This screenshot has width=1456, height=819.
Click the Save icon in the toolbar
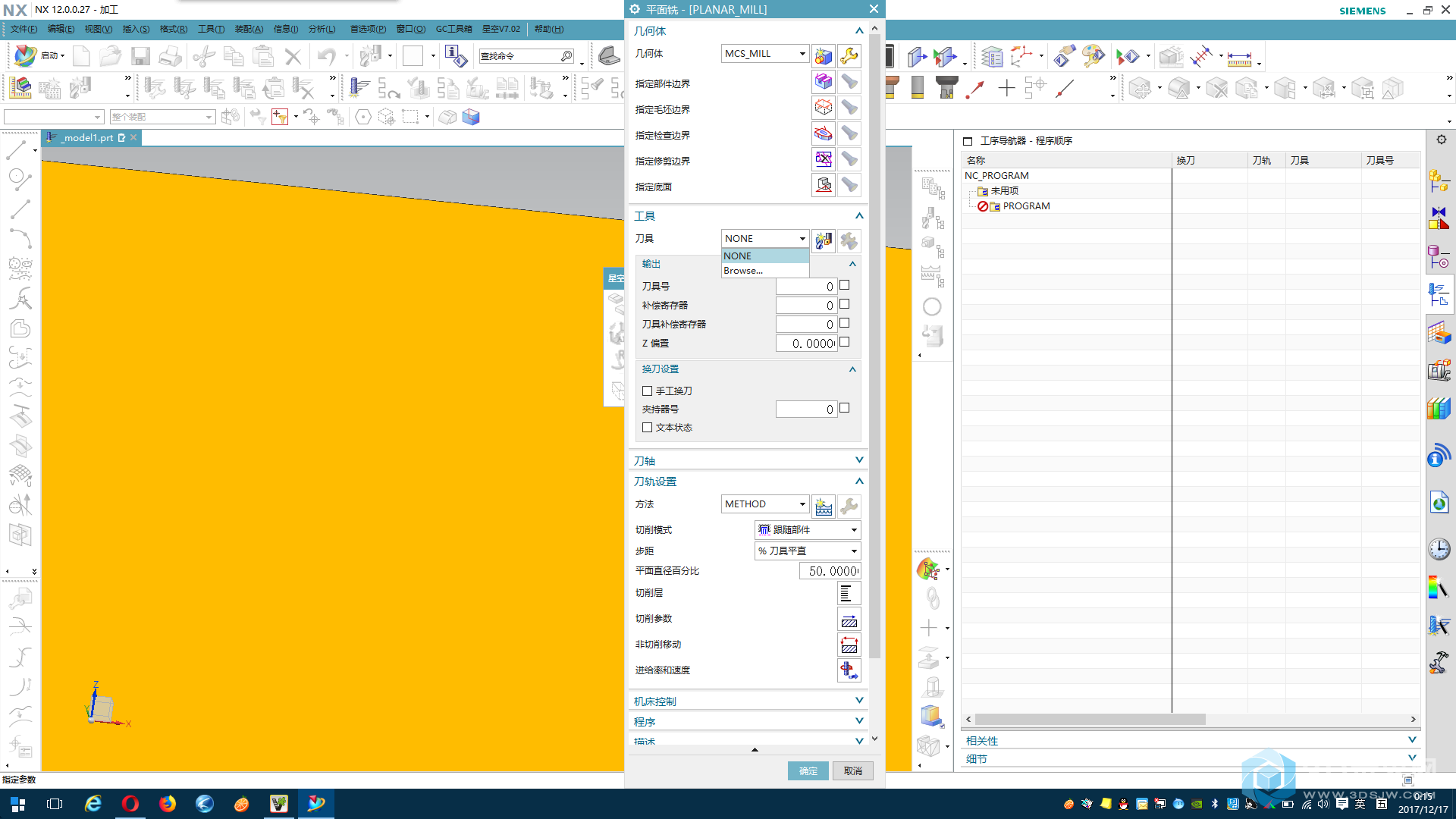[x=140, y=56]
